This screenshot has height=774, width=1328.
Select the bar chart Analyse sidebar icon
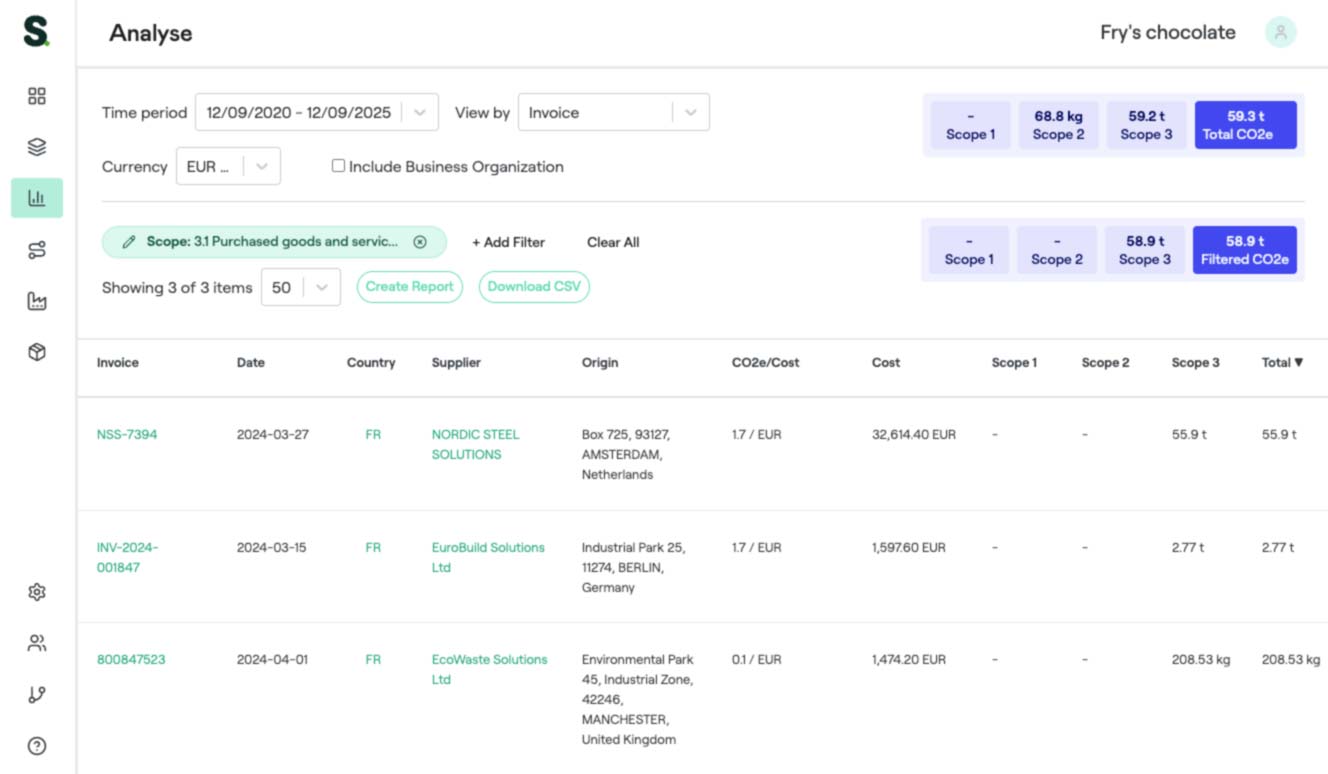[x=37, y=198]
